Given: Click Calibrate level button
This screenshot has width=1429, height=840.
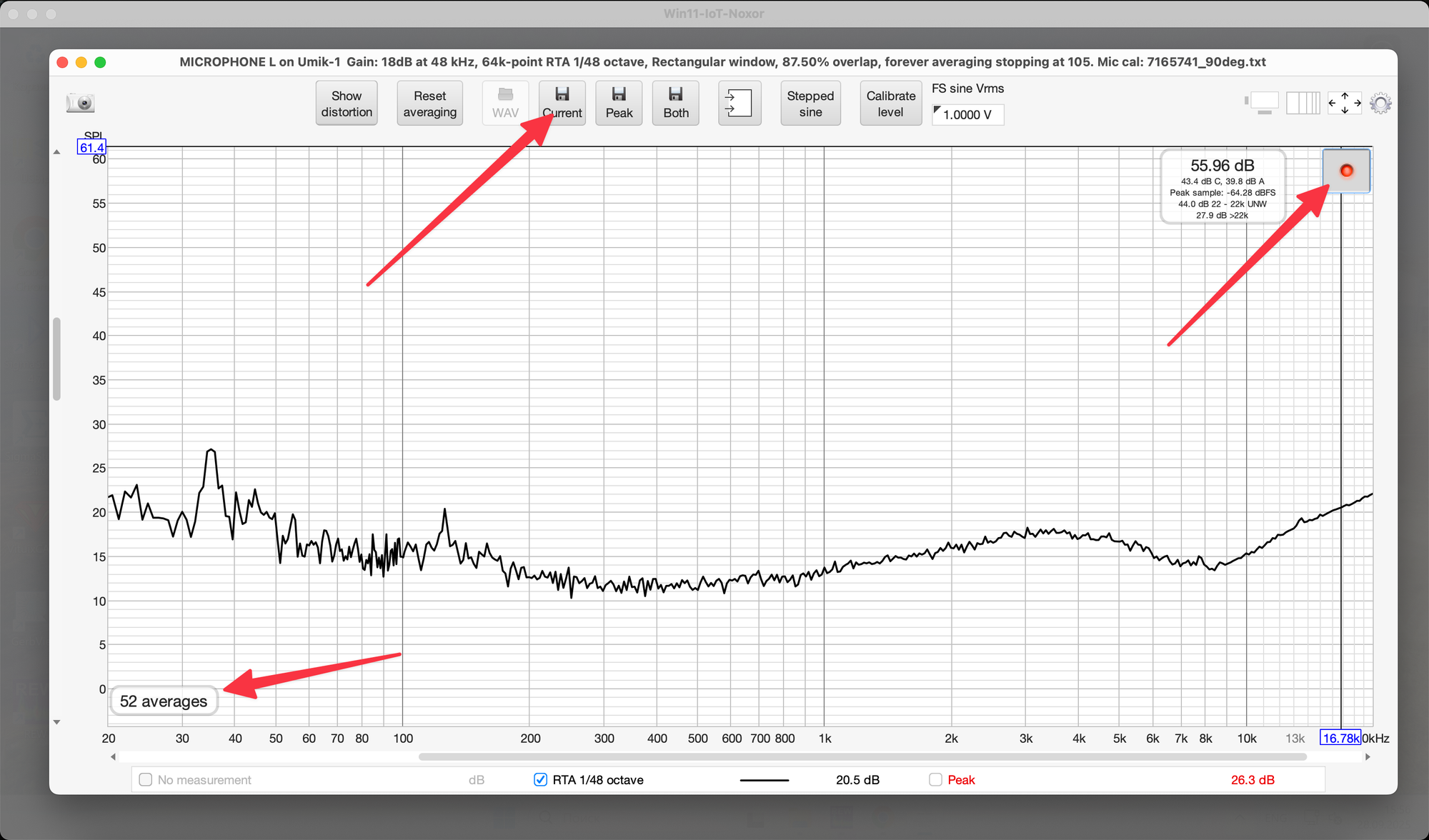Looking at the screenshot, I should 890,104.
